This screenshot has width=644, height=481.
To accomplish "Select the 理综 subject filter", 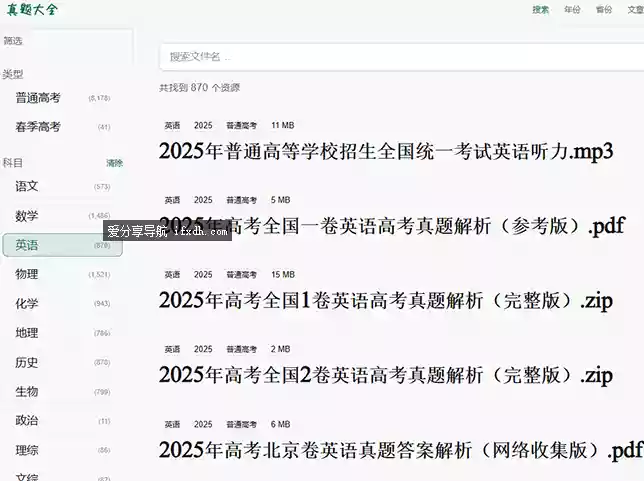I will coord(62,450).
